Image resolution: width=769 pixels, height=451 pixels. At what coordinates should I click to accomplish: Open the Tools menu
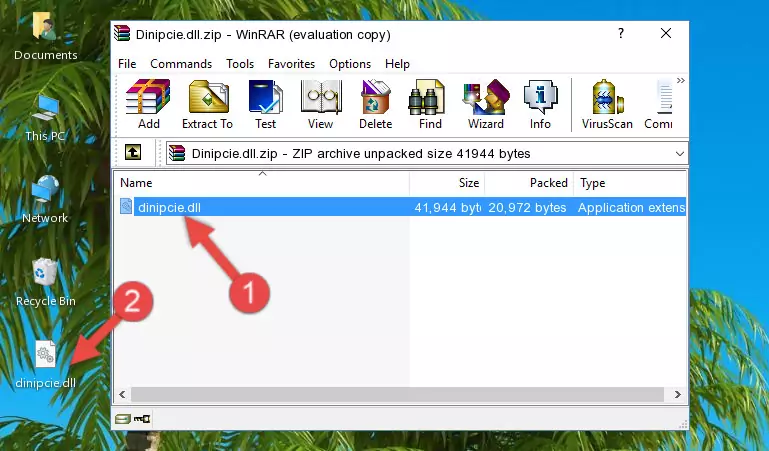(240, 64)
